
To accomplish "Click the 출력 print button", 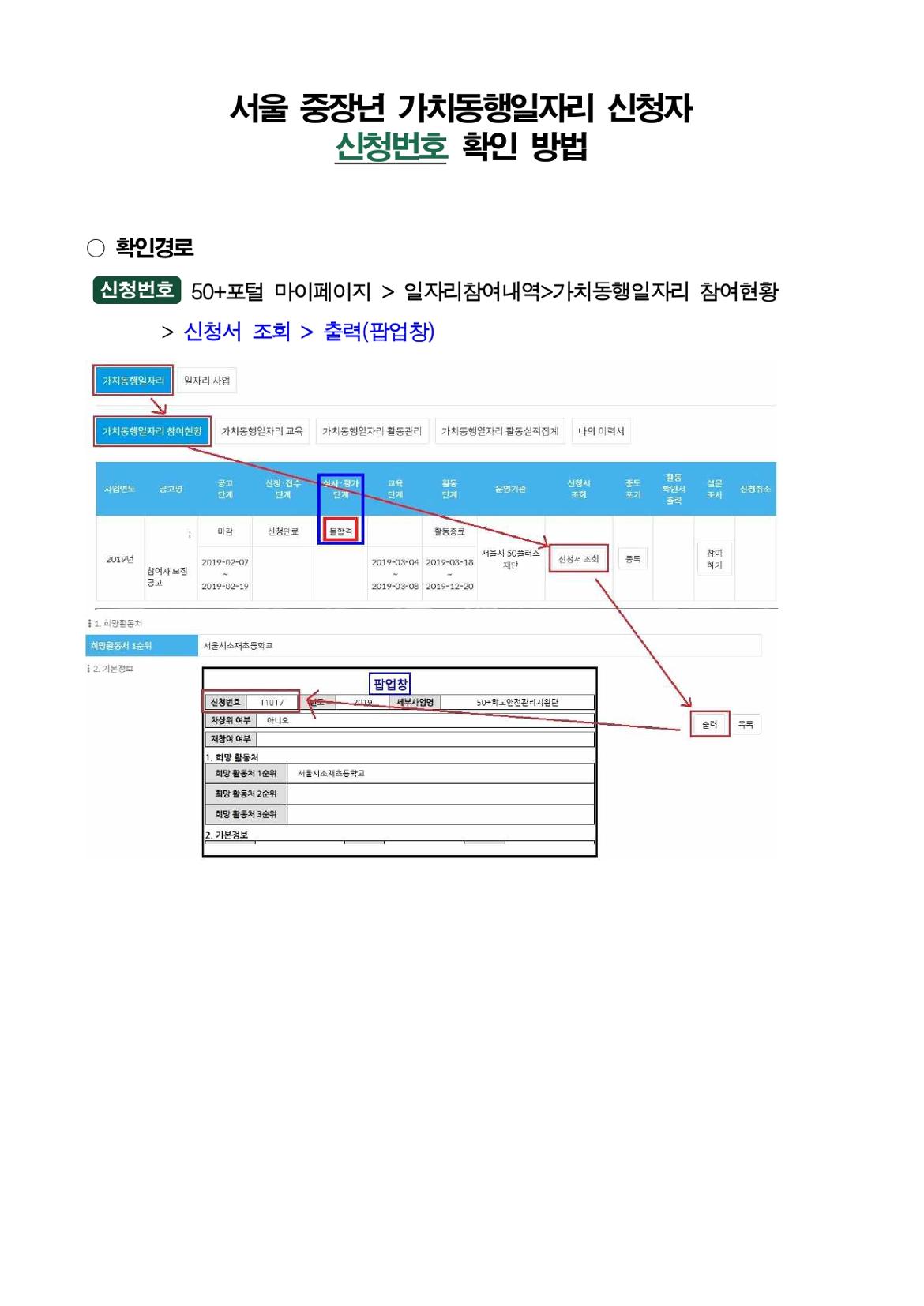I will [710, 724].
